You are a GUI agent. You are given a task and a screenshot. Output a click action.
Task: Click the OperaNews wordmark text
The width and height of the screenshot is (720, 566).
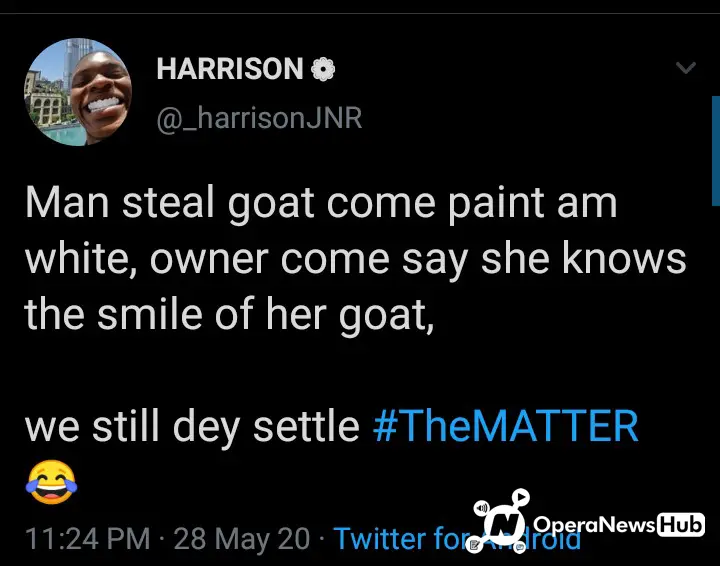click(x=595, y=525)
